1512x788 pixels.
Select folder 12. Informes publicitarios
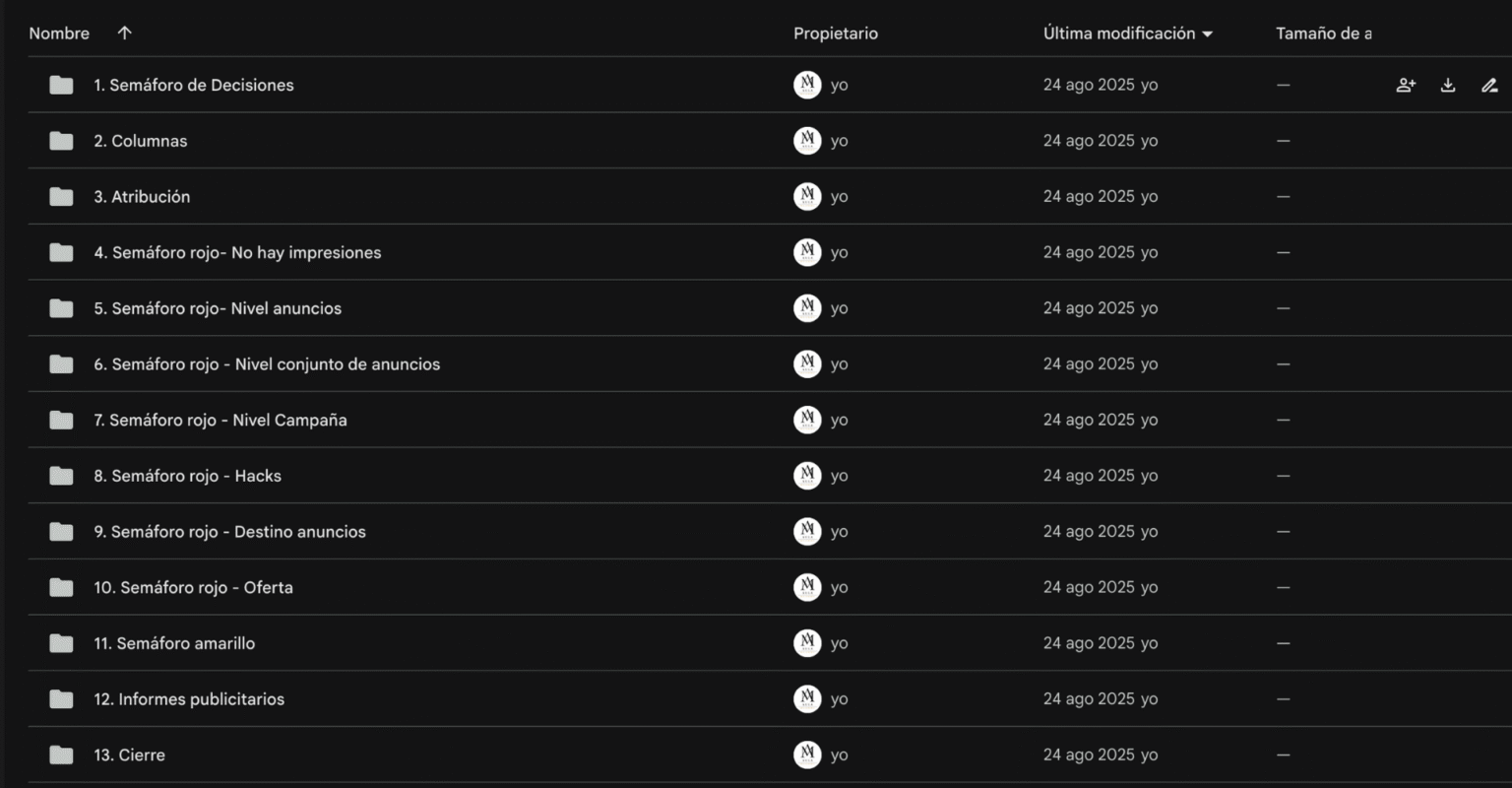tap(189, 699)
